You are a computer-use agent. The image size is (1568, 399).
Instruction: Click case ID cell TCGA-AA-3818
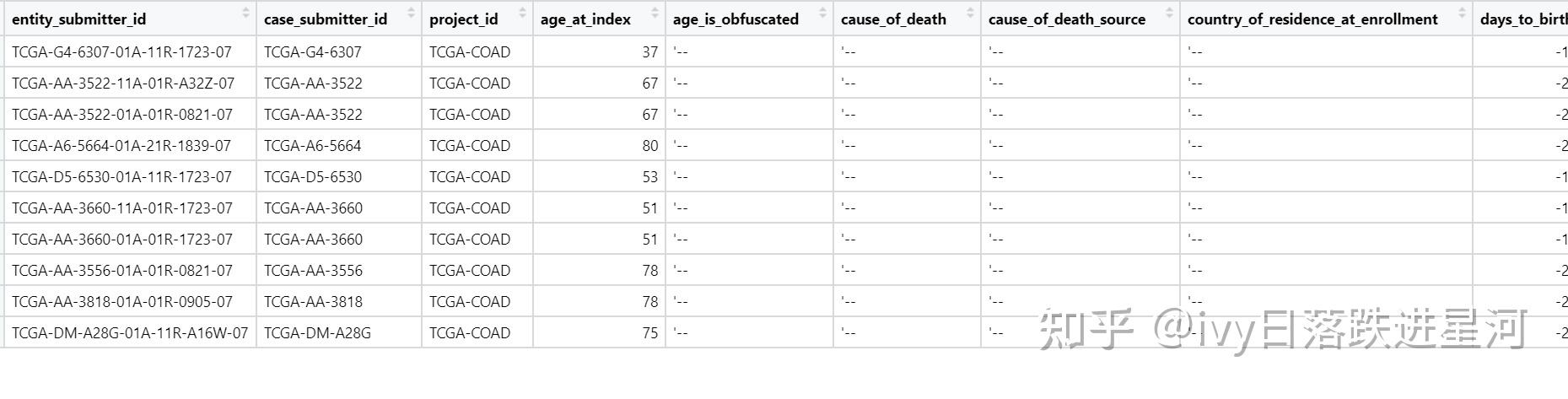[313, 302]
